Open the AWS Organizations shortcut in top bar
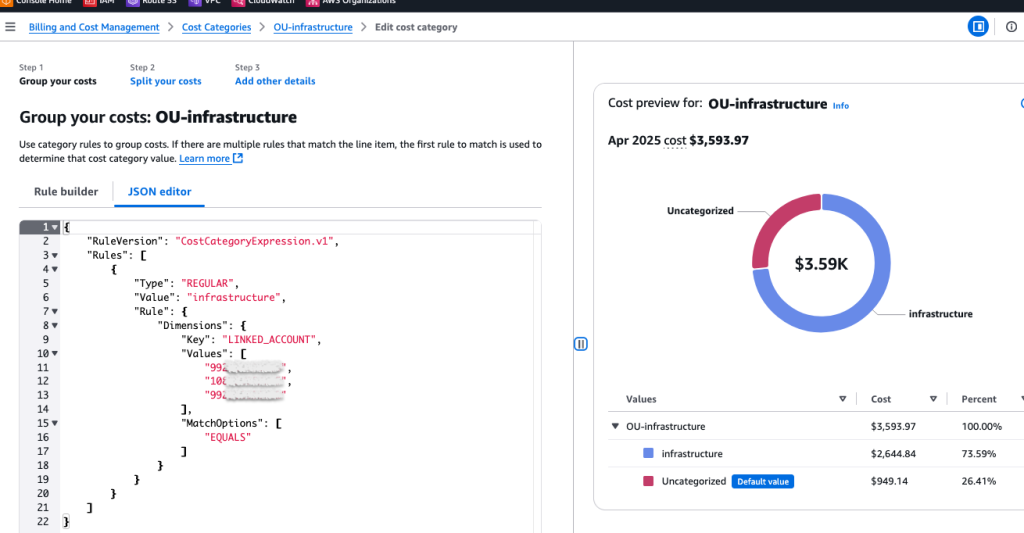Screen dimensions: 1024x533 point(351,2)
